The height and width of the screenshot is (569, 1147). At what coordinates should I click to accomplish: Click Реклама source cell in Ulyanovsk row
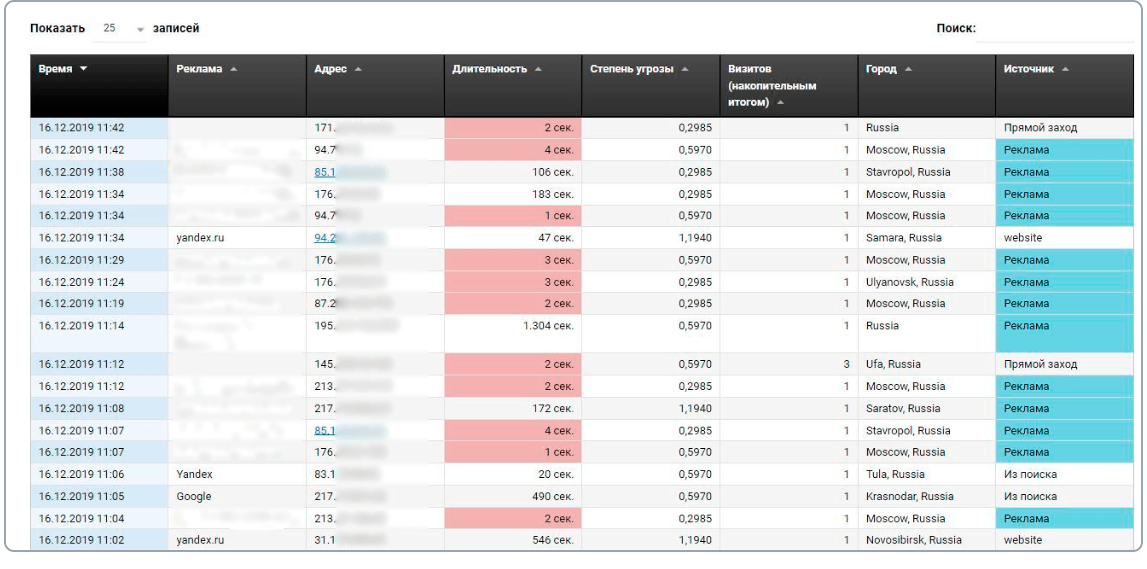[1065, 282]
